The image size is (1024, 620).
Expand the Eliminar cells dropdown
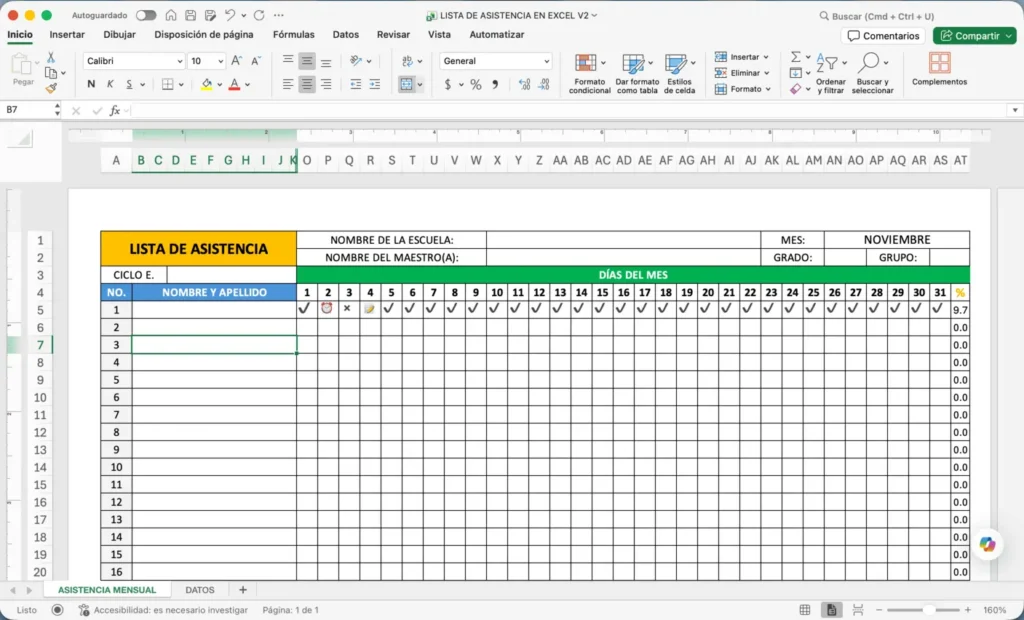coord(766,73)
